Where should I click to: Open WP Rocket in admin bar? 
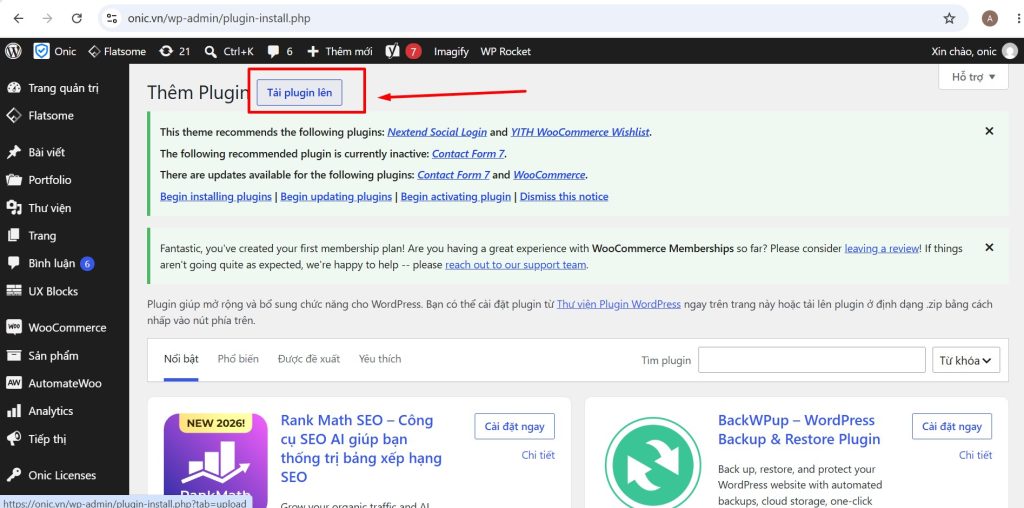coord(505,51)
